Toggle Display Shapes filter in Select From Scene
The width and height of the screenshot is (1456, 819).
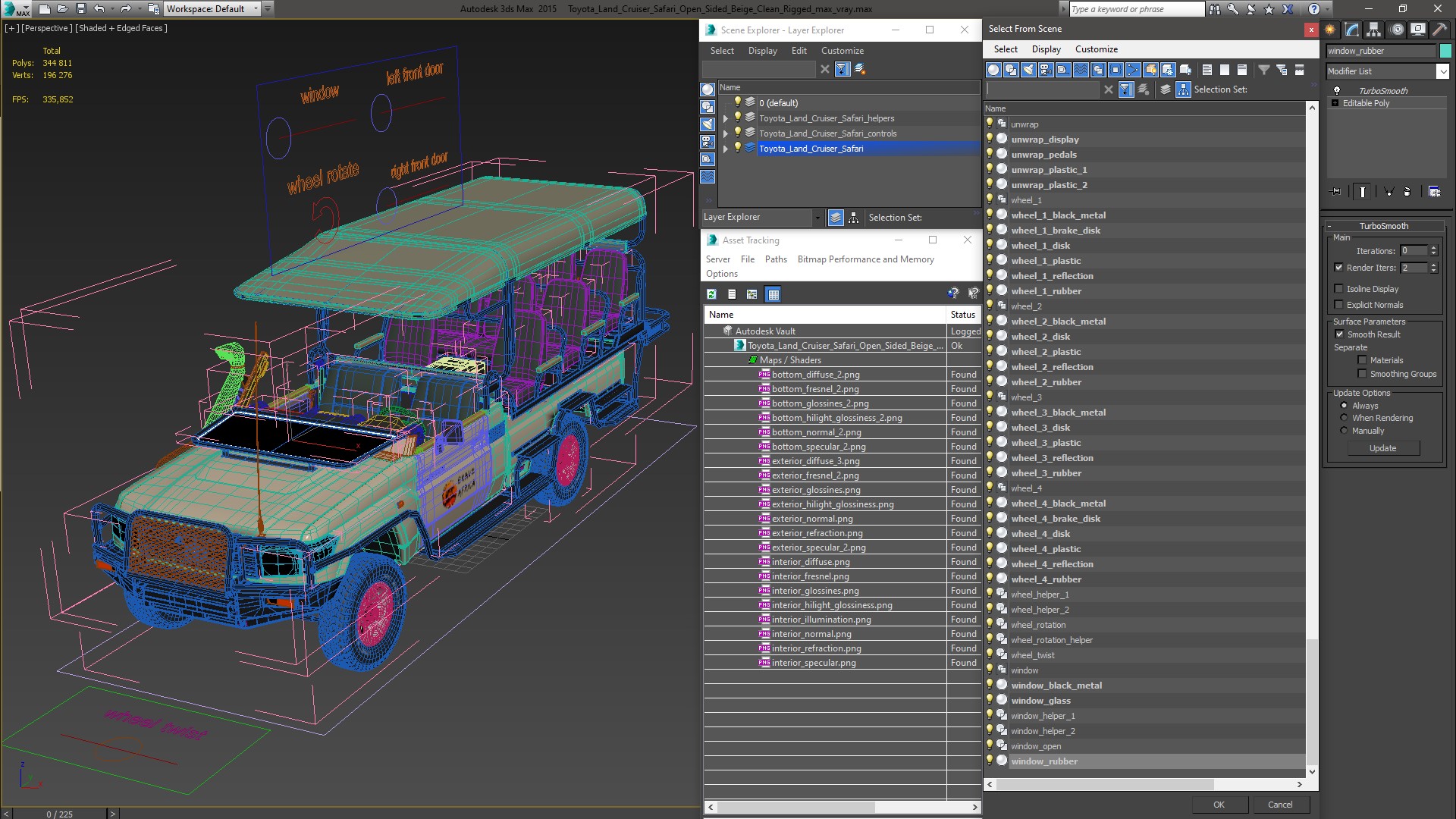[x=1011, y=70]
